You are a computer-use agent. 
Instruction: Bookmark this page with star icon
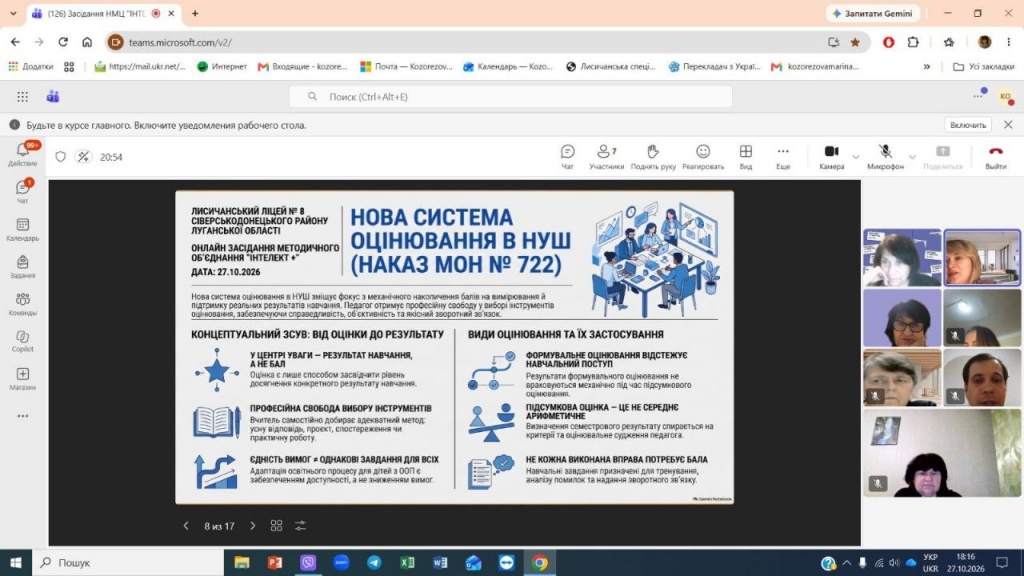(x=855, y=42)
